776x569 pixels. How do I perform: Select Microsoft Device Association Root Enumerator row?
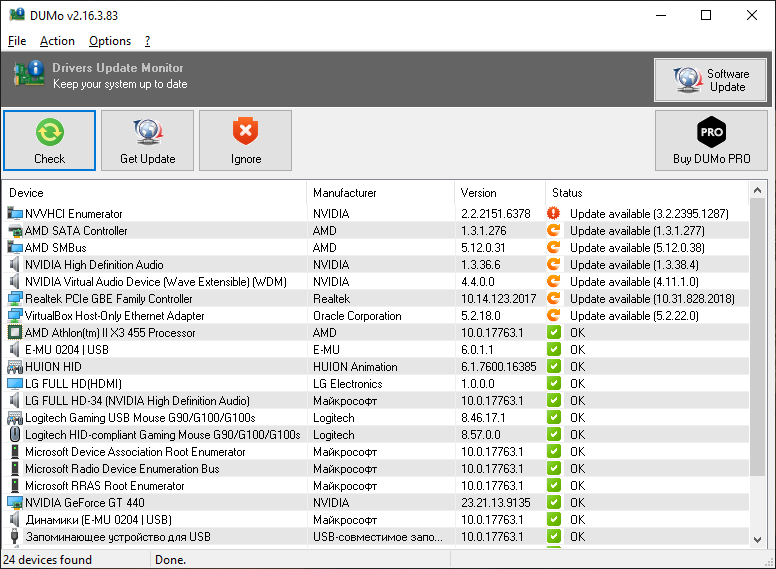[x=375, y=452]
